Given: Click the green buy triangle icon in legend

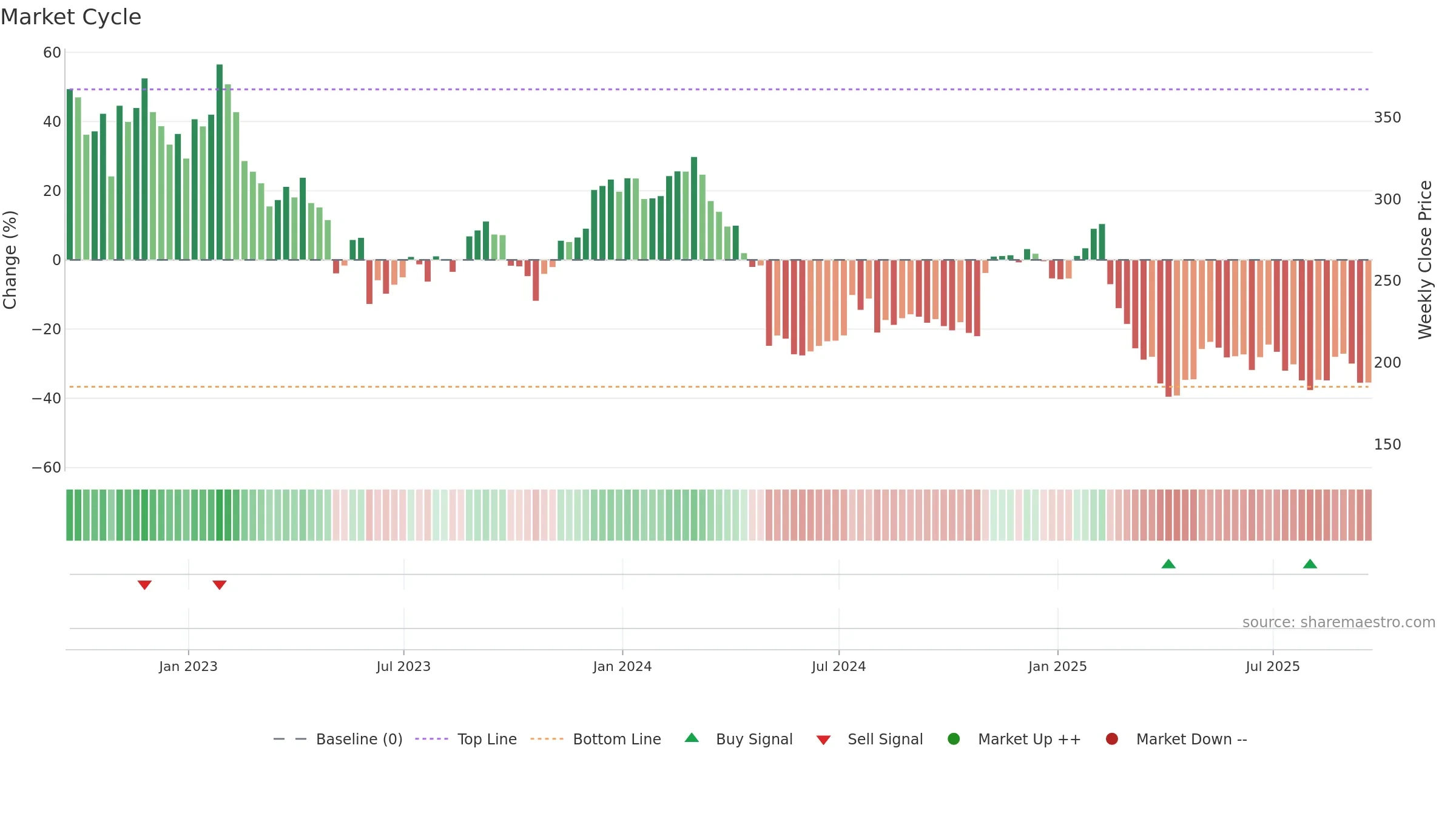Looking at the screenshot, I should click(692, 738).
